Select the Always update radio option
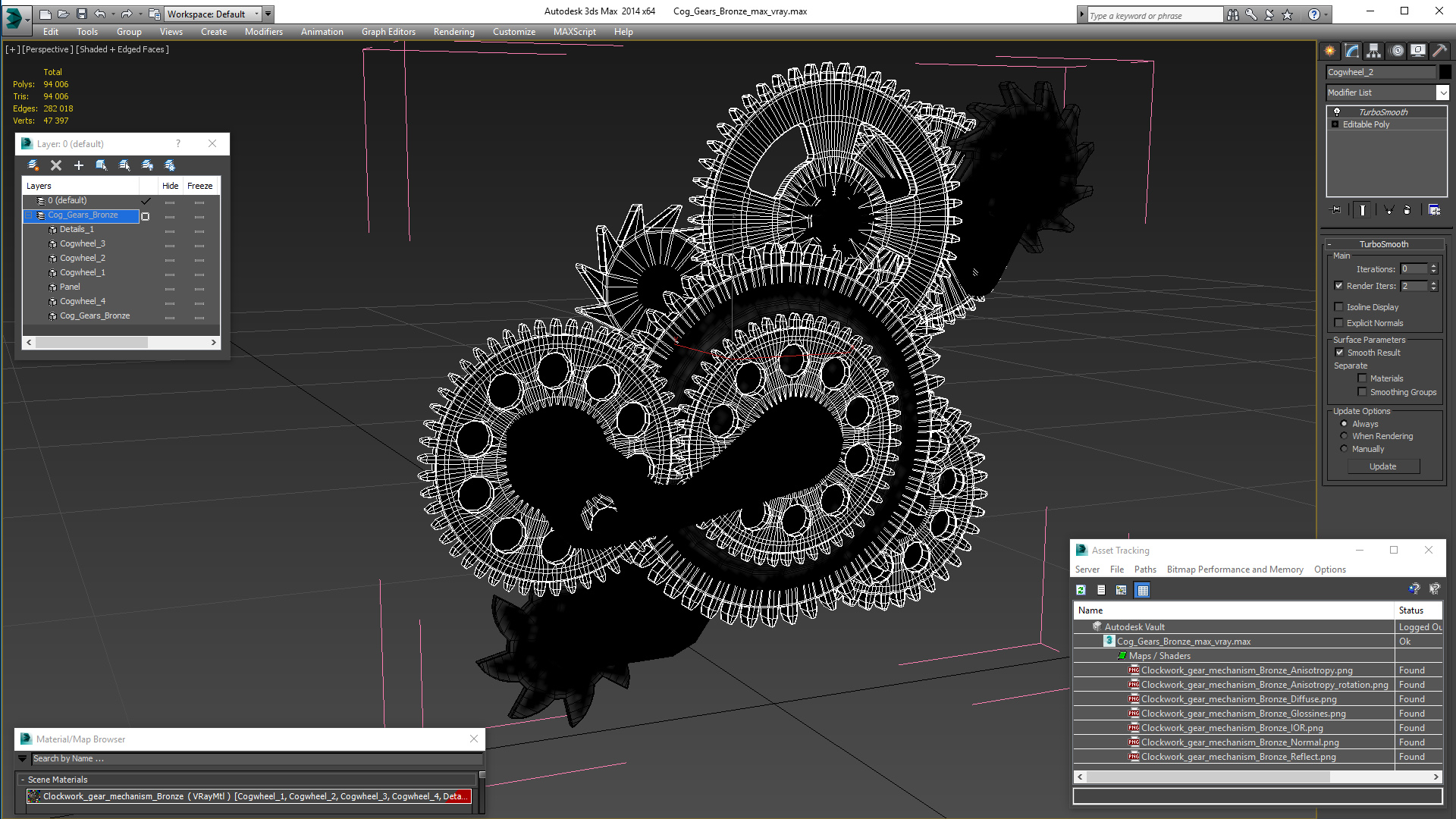The height and width of the screenshot is (819, 1456). (1345, 424)
